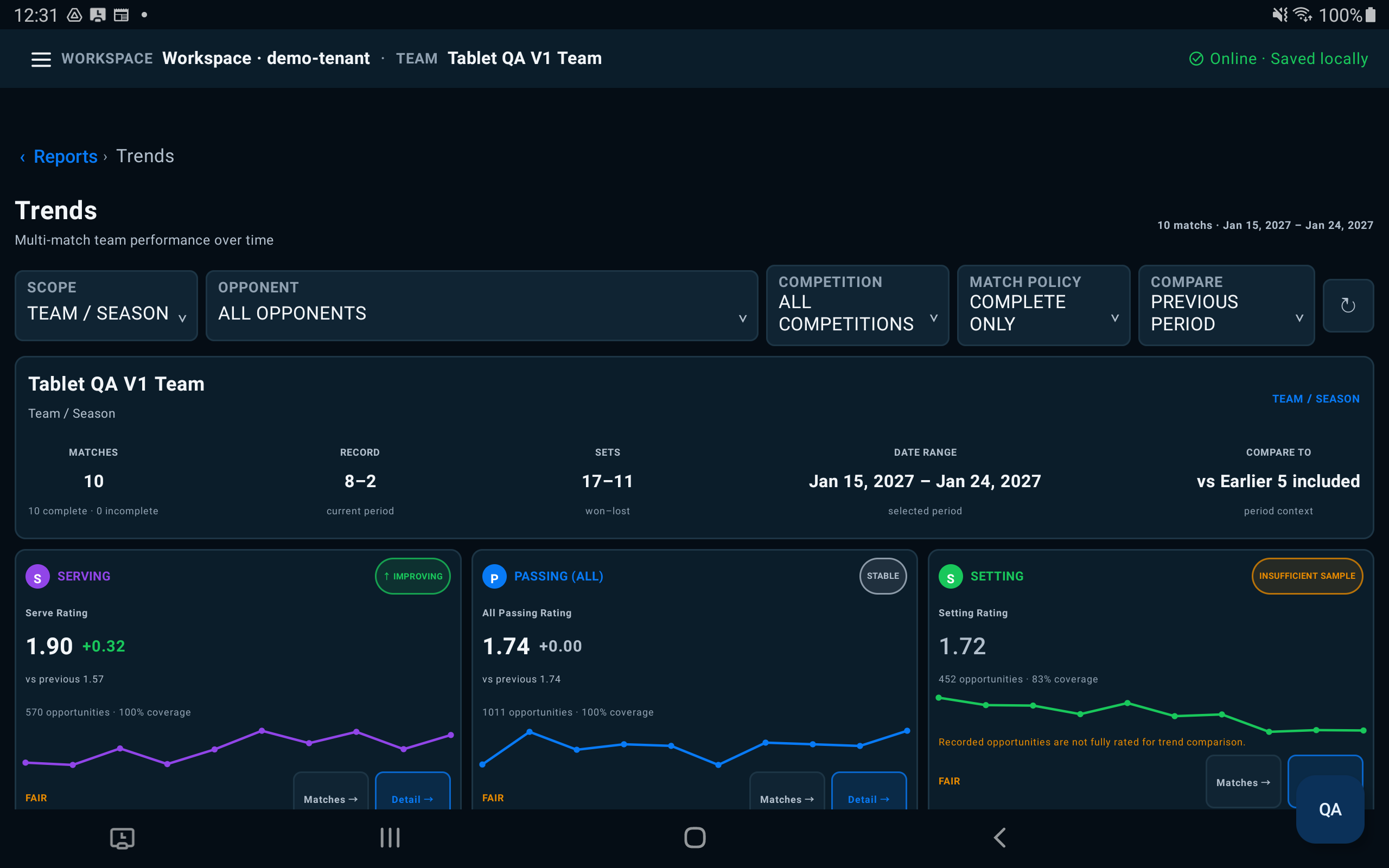Image resolution: width=1389 pixels, height=868 pixels.
Task: Tap the Trends page heading
Action: tap(56, 210)
